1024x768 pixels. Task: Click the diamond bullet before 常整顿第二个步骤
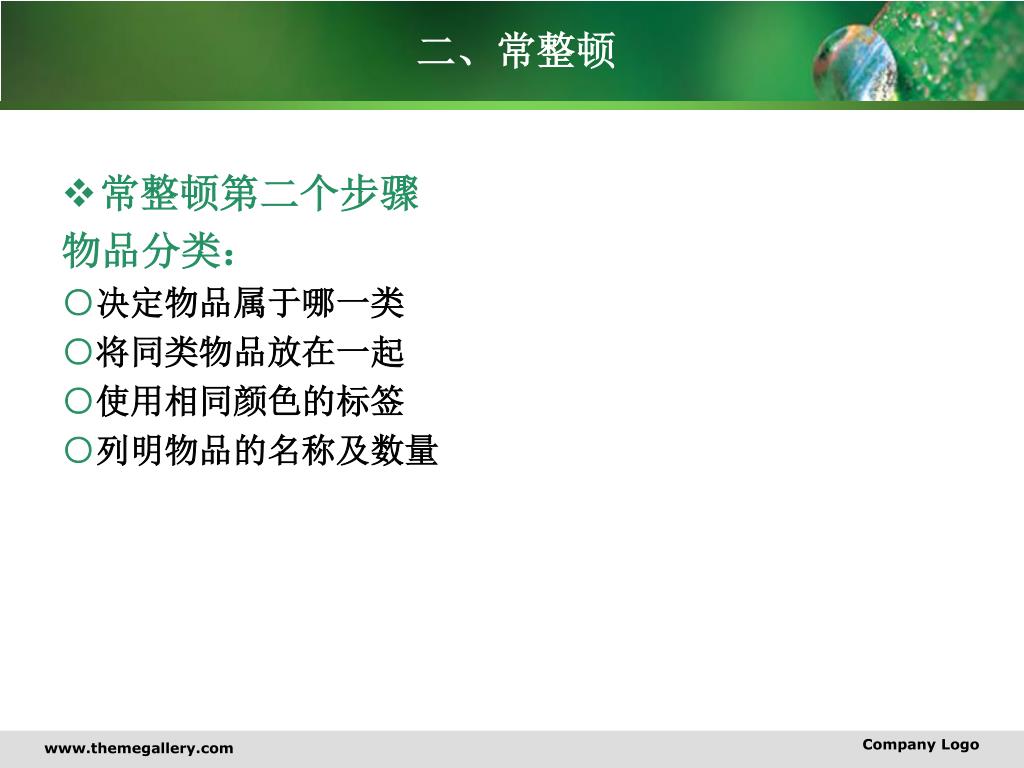tap(78, 193)
